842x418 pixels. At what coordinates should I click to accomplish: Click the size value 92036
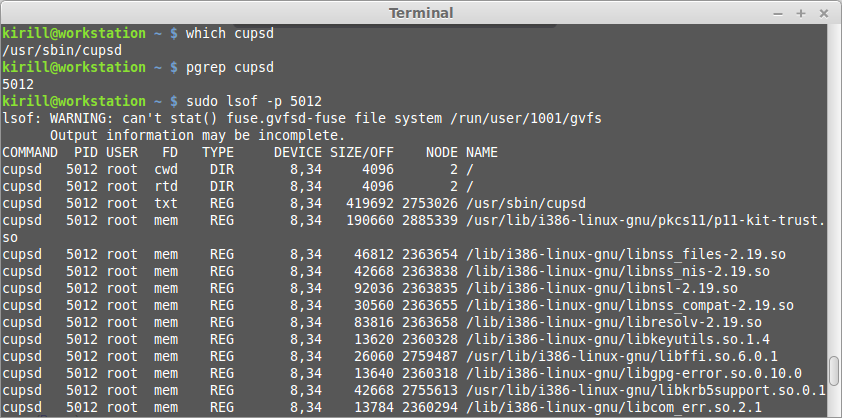click(x=374, y=289)
